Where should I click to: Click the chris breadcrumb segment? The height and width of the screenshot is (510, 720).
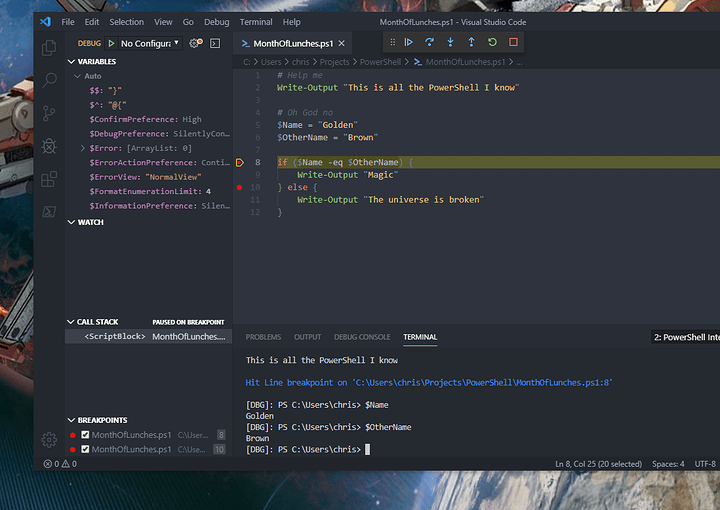coord(300,62)
